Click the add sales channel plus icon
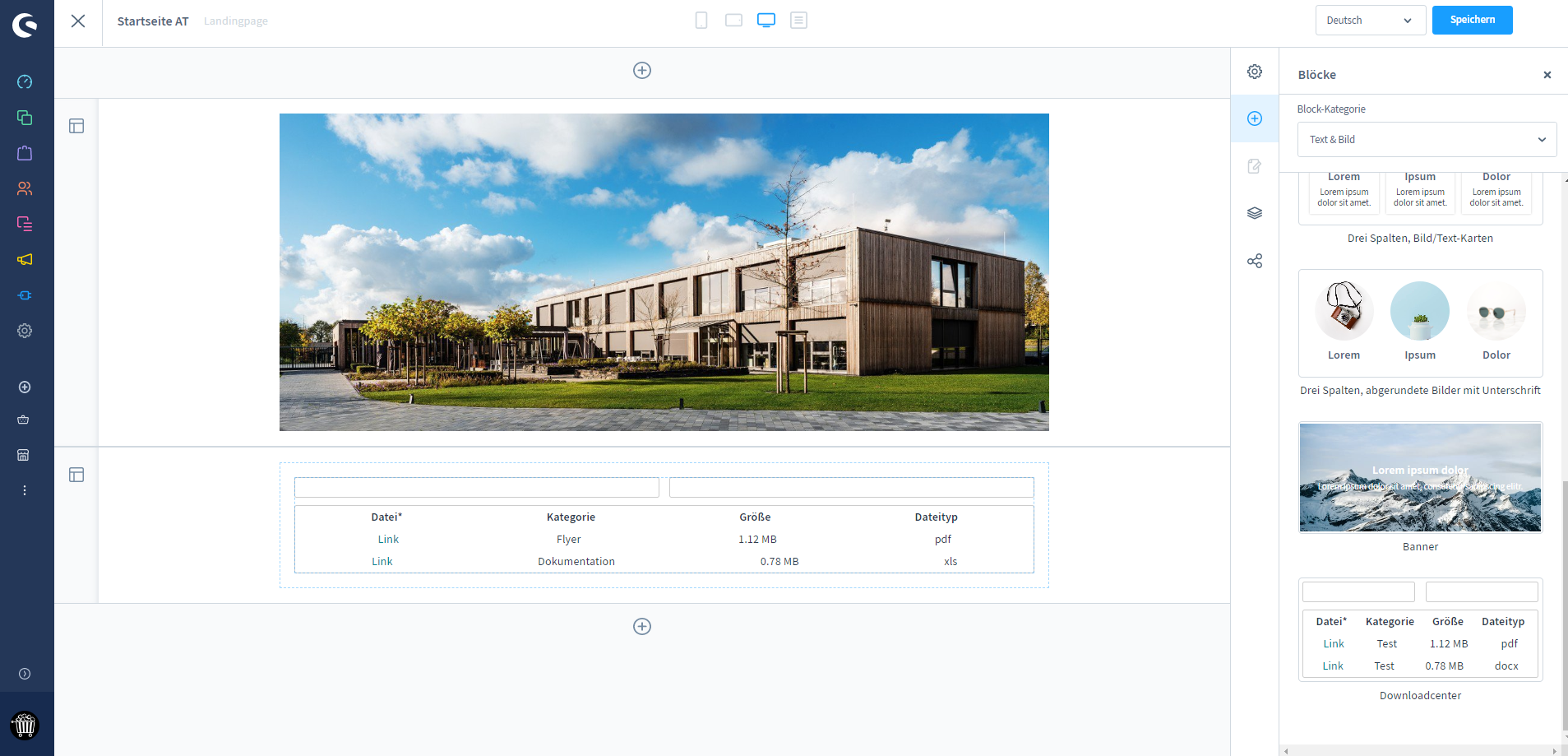Screen dimensions: 1568x756 (25, 387)
